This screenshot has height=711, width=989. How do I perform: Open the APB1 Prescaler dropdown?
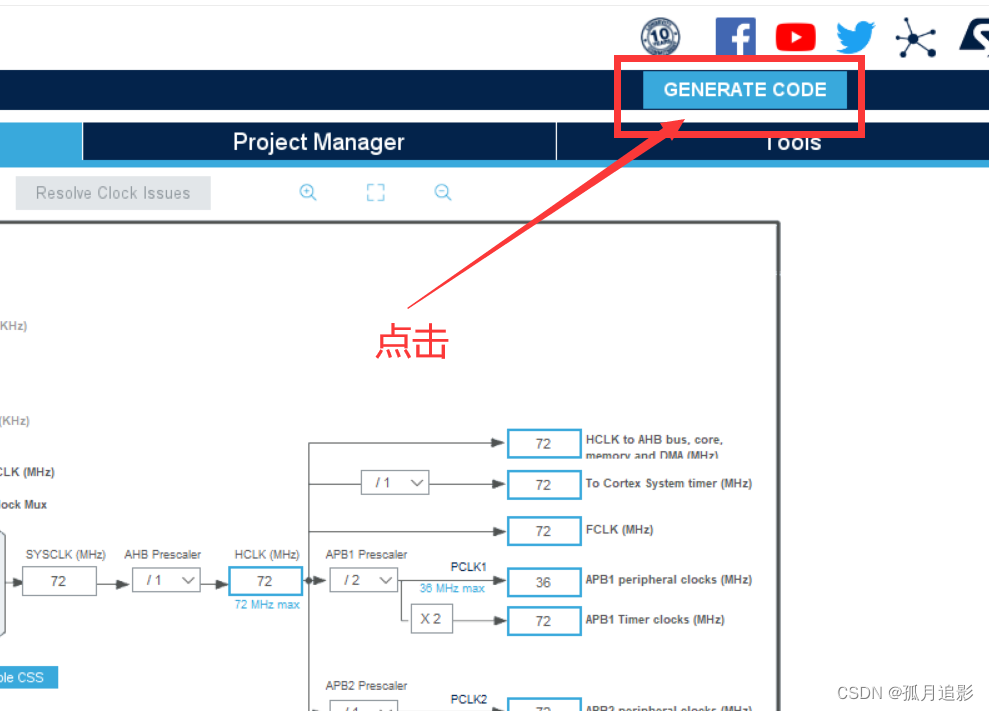[364, 580]
